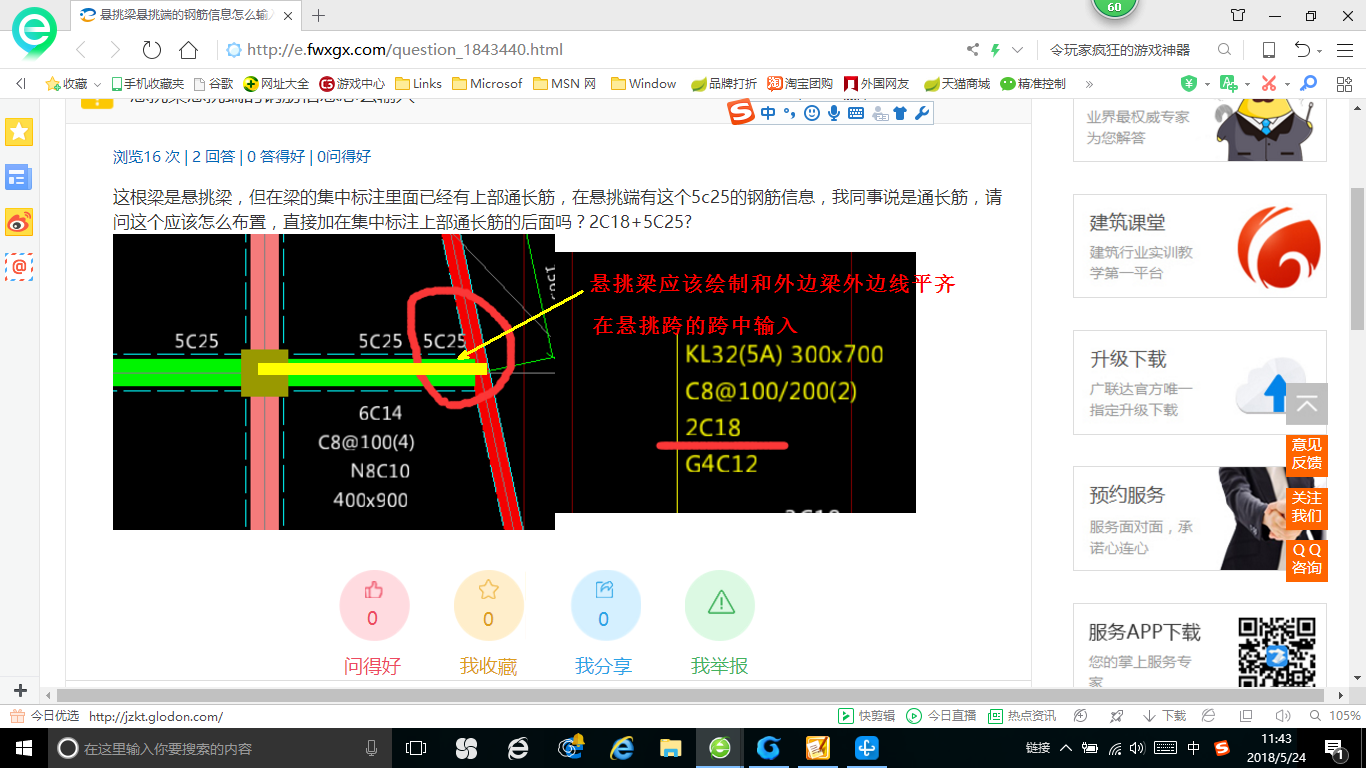This screenshot has width=1366, height=768.
Task: Open the 天猫商城 bookmark
Action: tap(957, 84)
